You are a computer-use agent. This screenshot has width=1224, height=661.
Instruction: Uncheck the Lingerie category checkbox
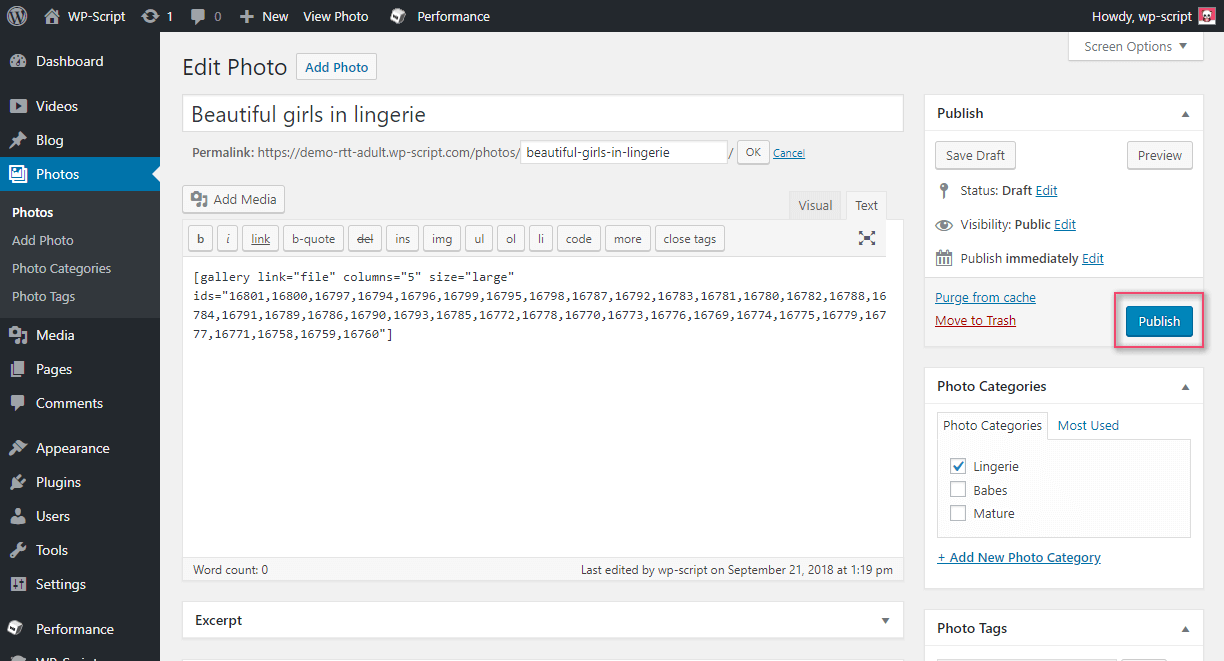click(x=958, y=466)
